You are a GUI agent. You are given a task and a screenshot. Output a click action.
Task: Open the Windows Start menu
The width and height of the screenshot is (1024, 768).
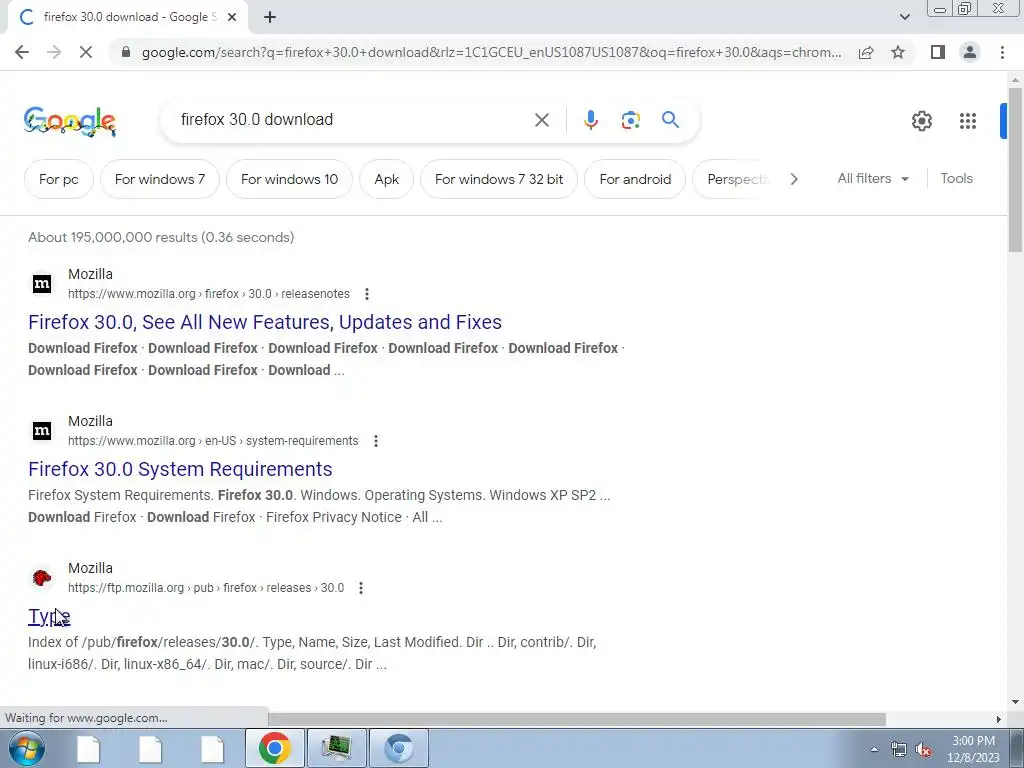click(x=27, y=748)
